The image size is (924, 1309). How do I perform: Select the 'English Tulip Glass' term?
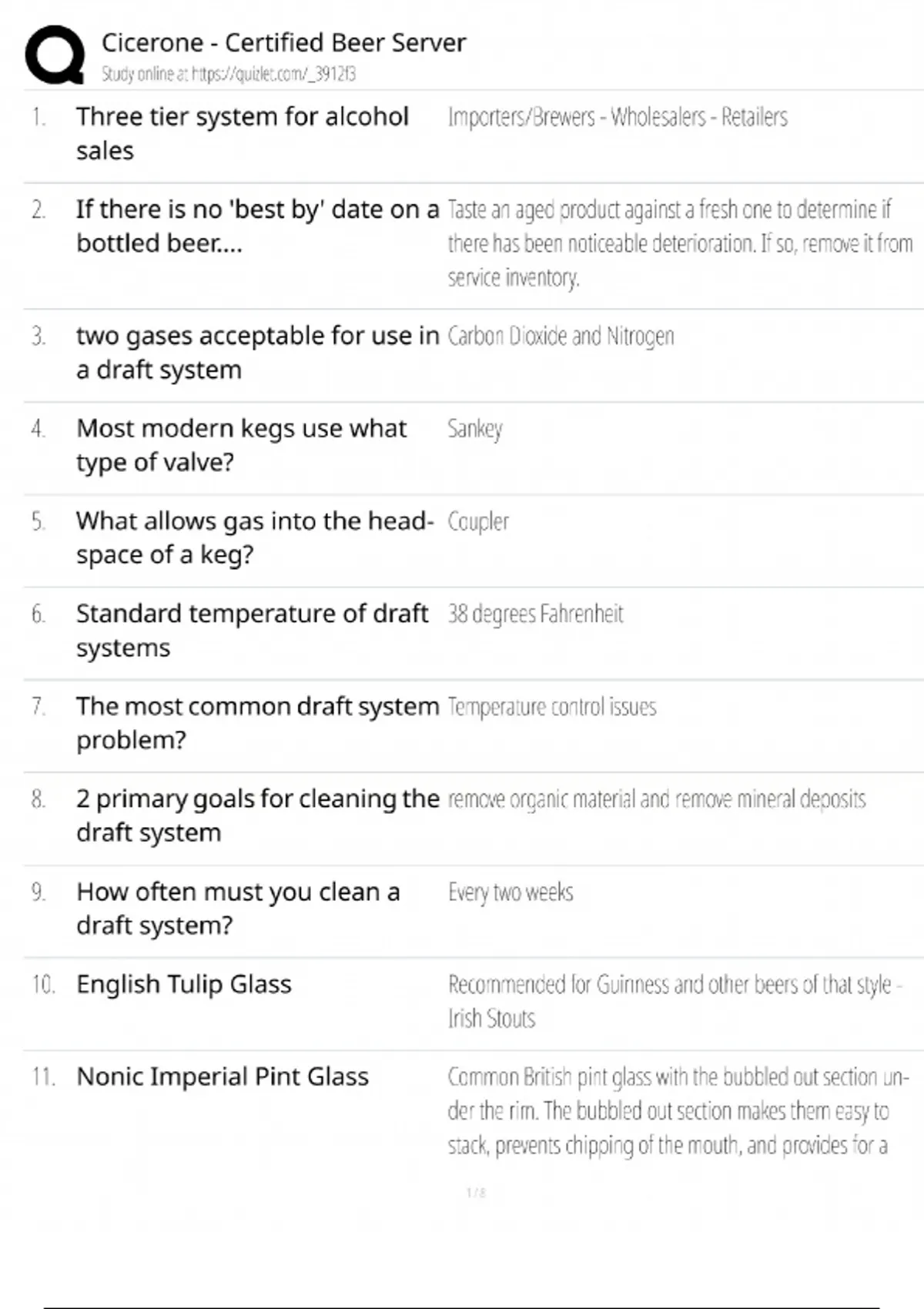(184, 984)
